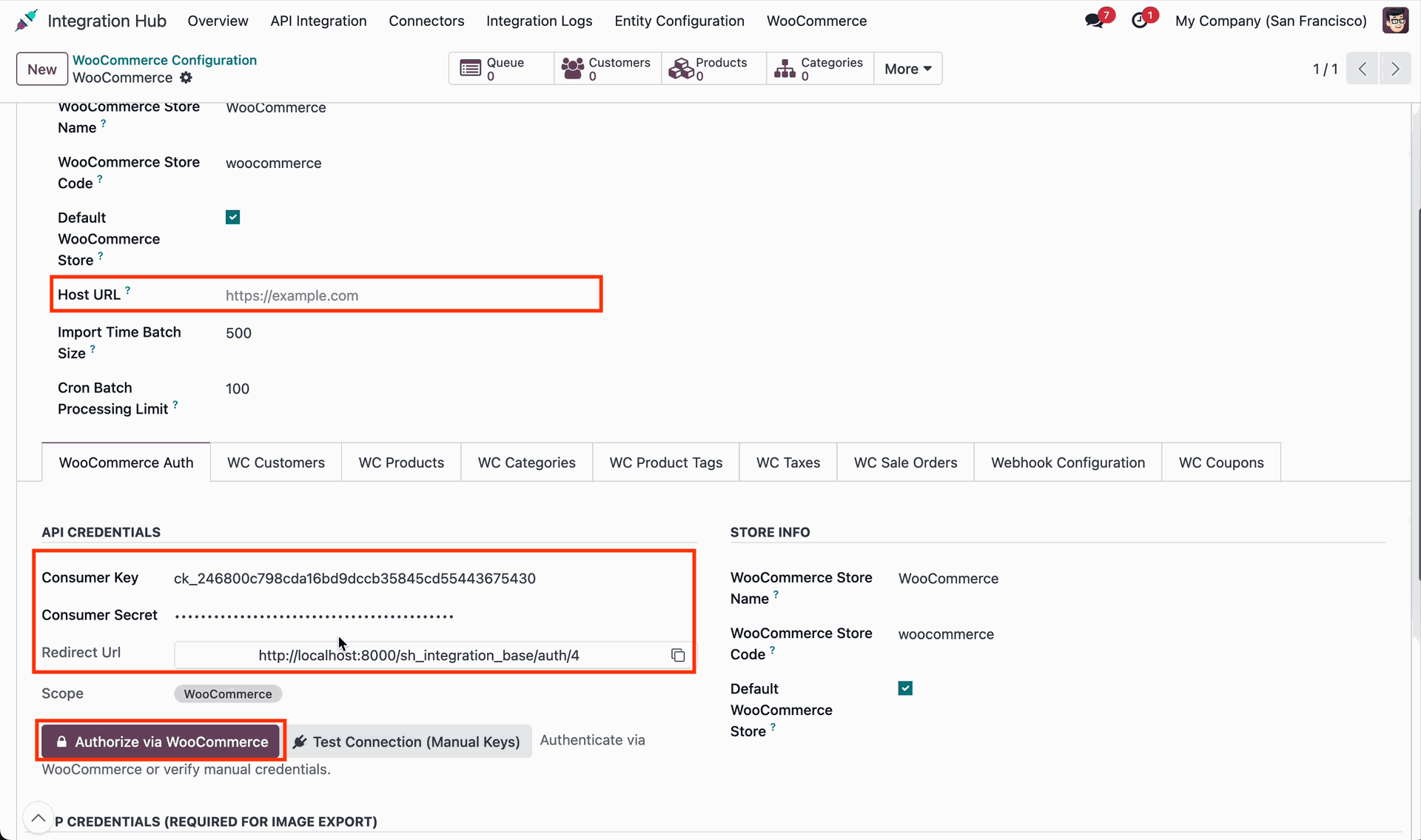Click WooCommerce Store Name value under Store Info
This screenshot has height=840, width=1421.
pos(948,578)
